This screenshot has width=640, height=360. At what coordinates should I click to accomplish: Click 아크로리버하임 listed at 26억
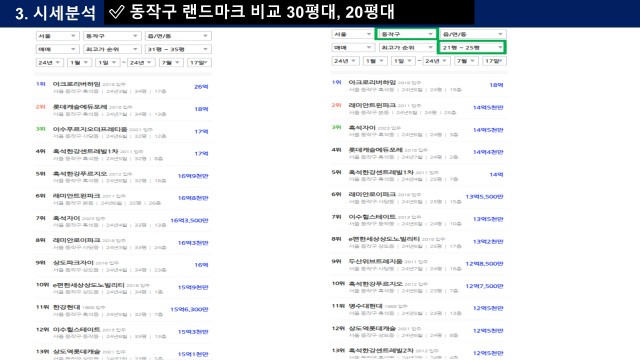(x=76, y=84)
